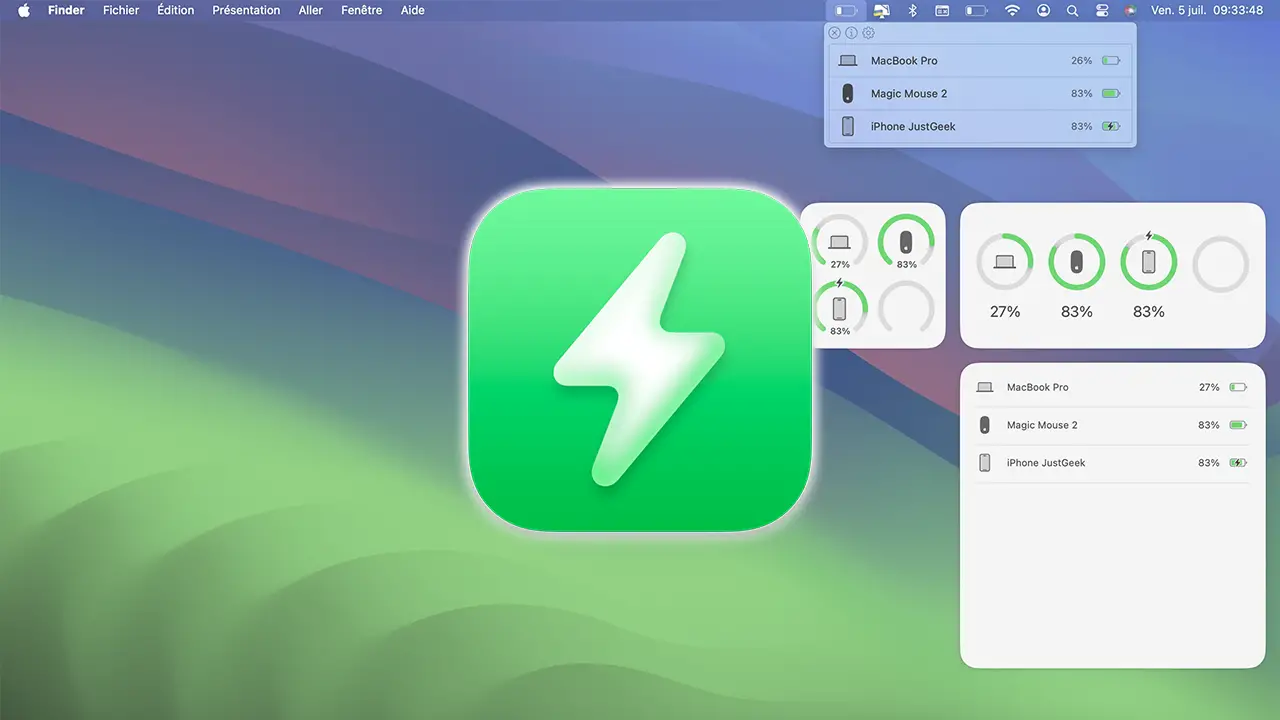Open the Fenêtre menu
Screen dimensions: 1280x720
coord(361,10)
